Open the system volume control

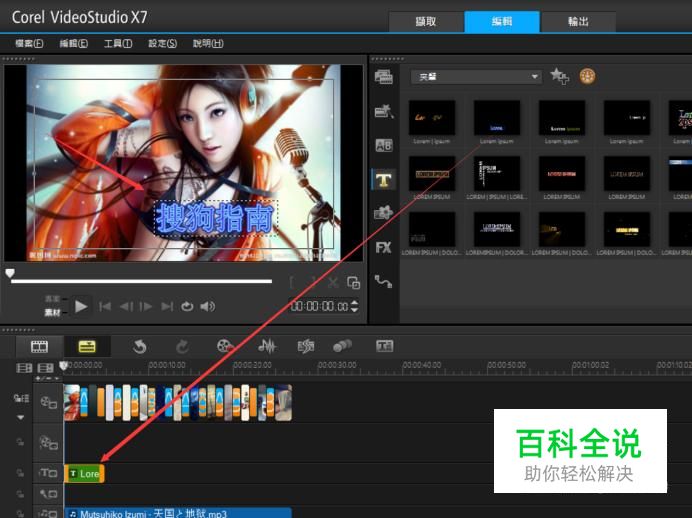(207, 306)
